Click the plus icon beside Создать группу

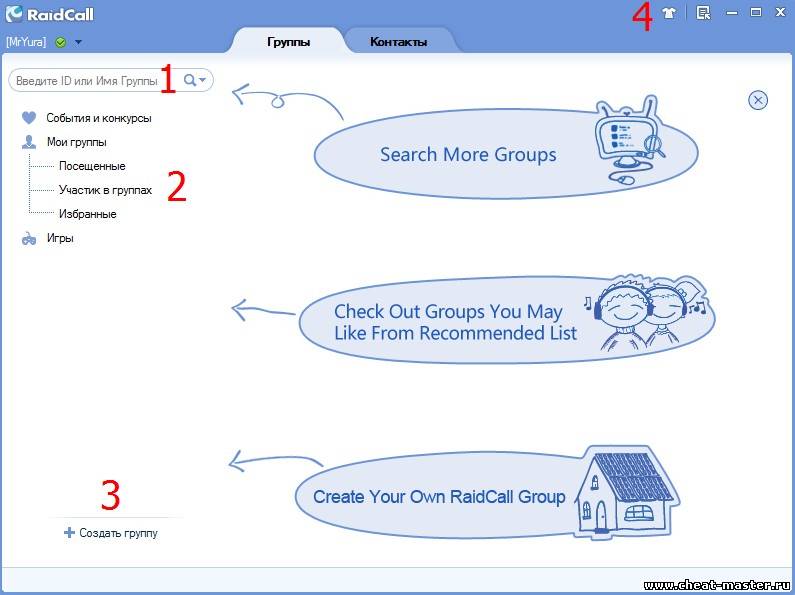point(69,533)
